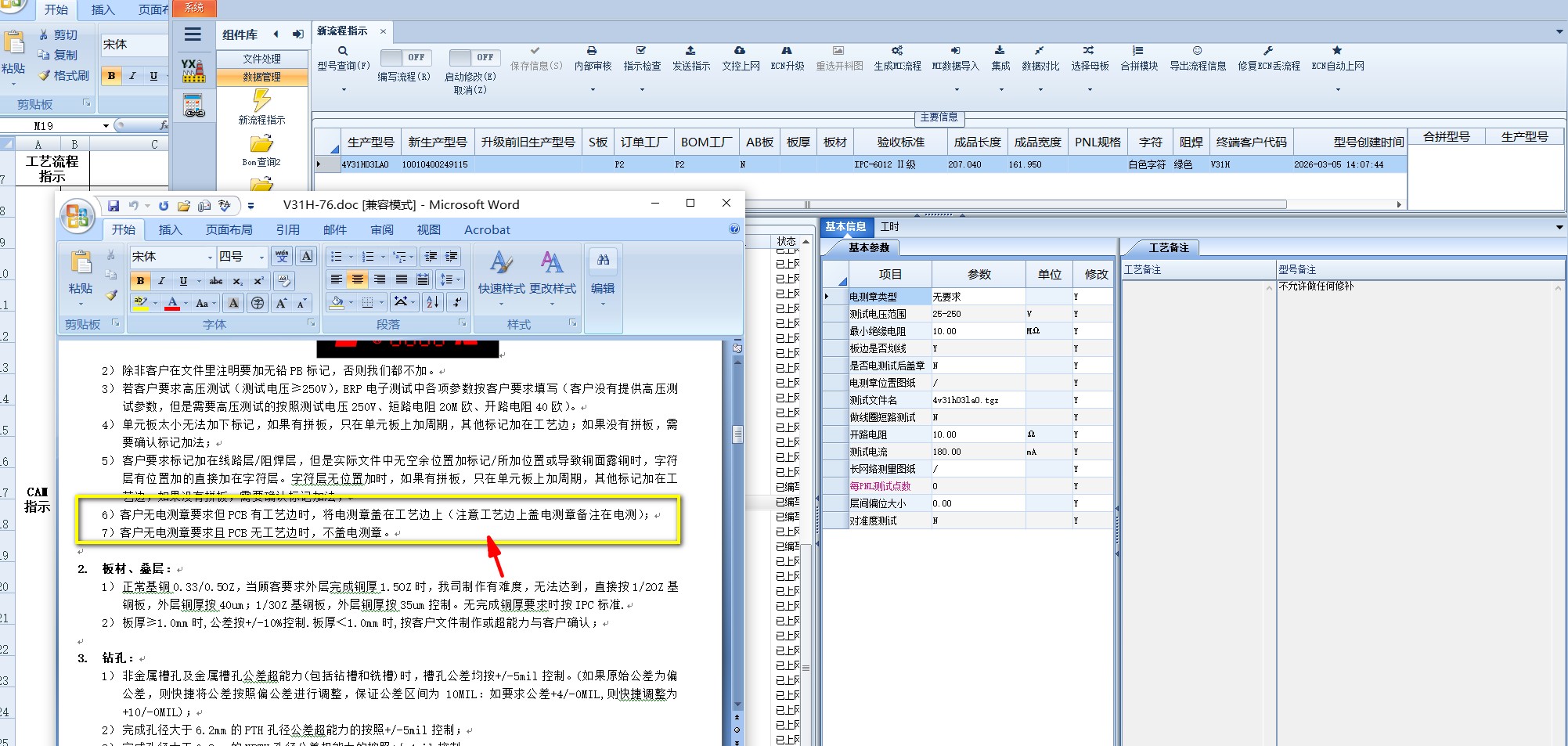Click 选择母板 shuffle icon
This screenshot has height=746, width=1568.
click(1089, 50)
